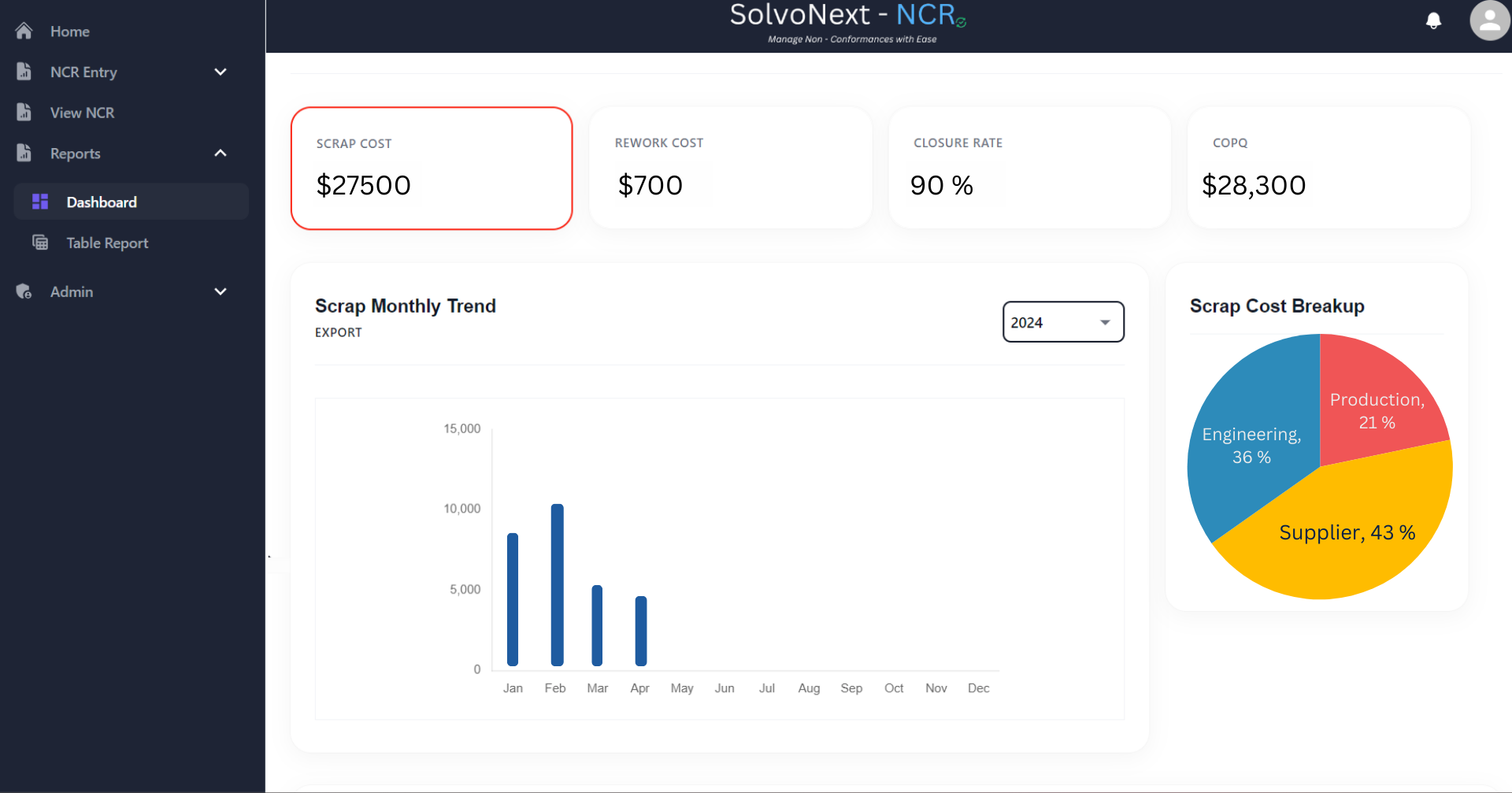Click the EXPORT link
This screenshot has width=1512, height=793.
[x=338, y=332]
